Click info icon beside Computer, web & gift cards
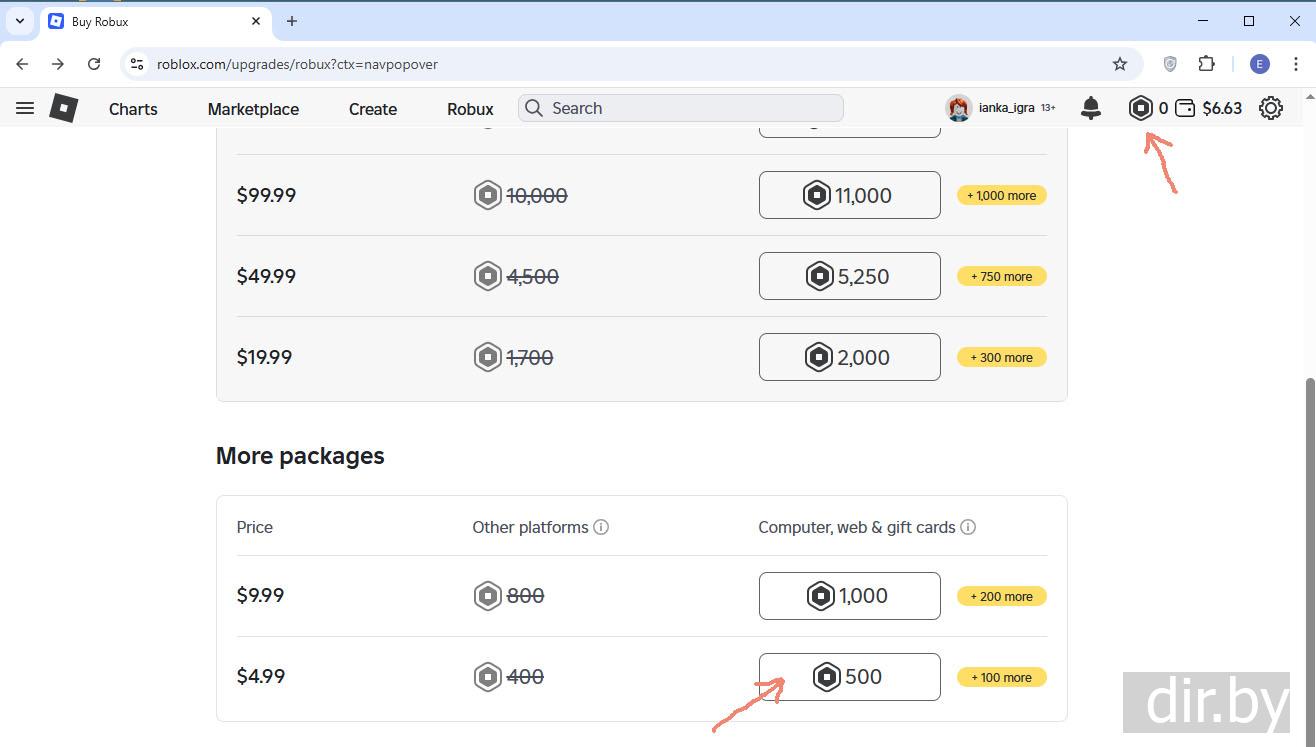1316x747 pixels. [x=968, y=527]
